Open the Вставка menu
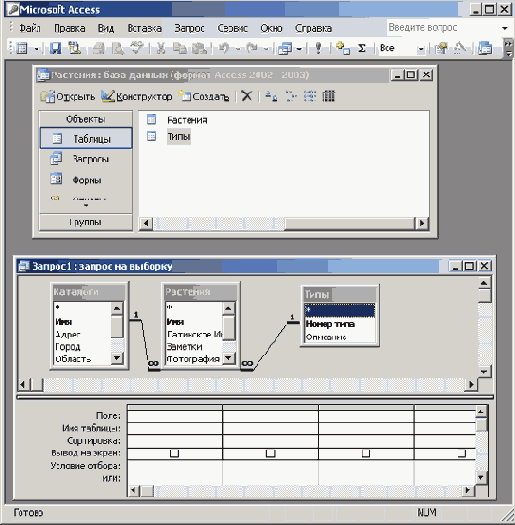 [145, 28]
